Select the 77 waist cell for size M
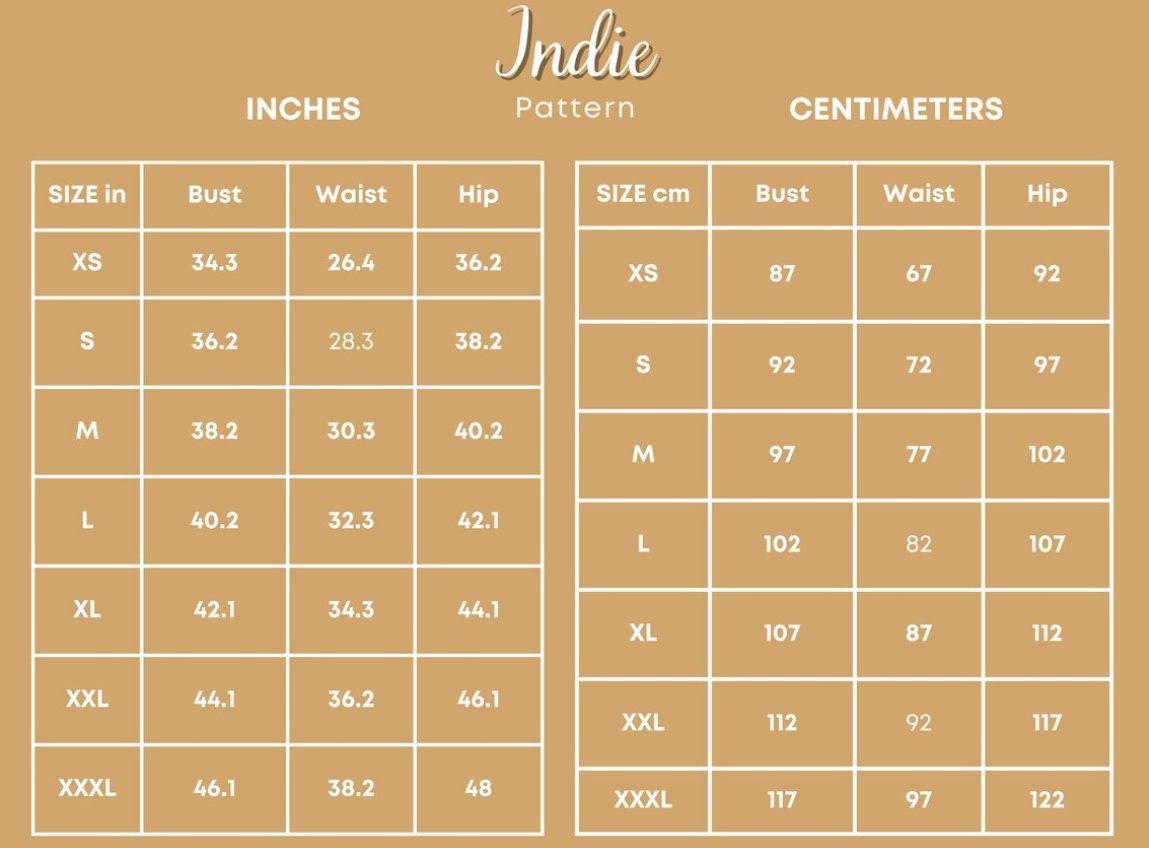 (918, 454)
